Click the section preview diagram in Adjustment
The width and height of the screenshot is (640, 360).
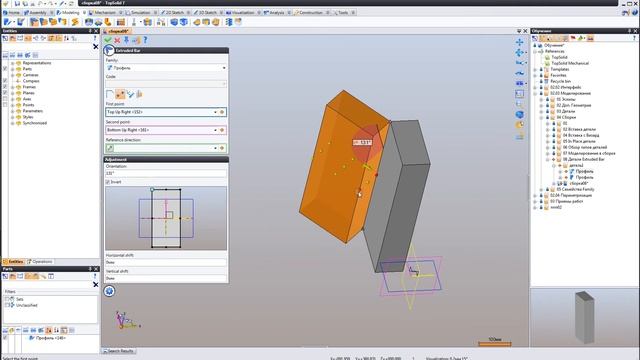166,218
